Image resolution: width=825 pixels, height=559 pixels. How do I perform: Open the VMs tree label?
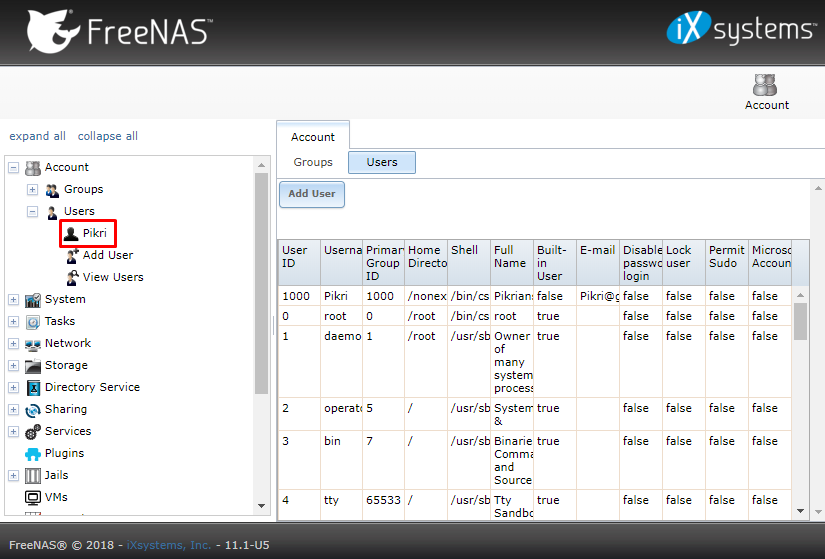56,497
